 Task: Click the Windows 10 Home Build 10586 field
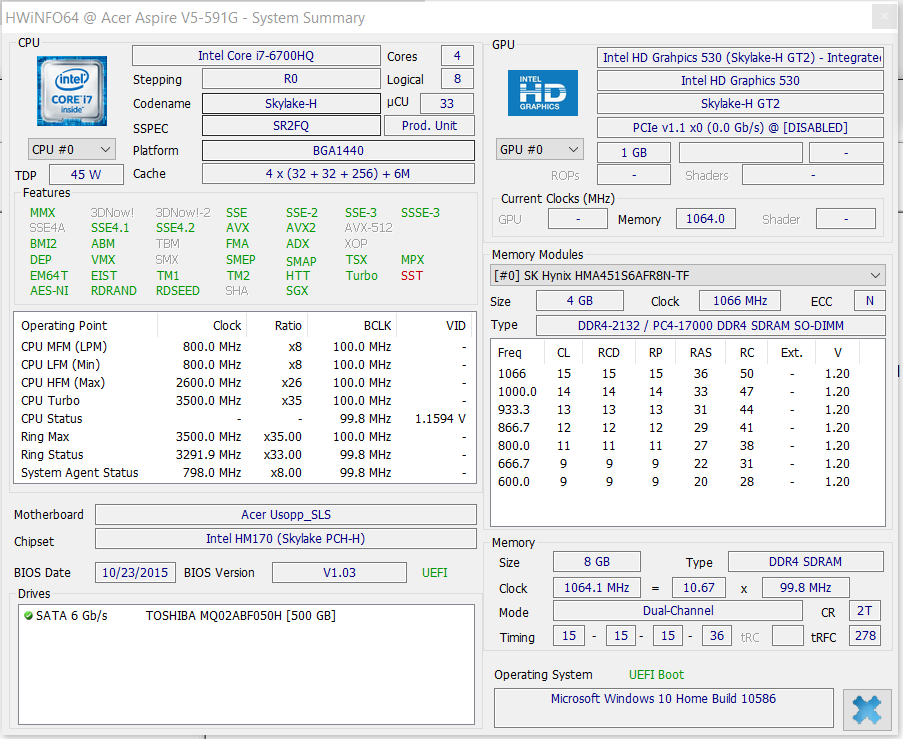[x=663, y=707]
